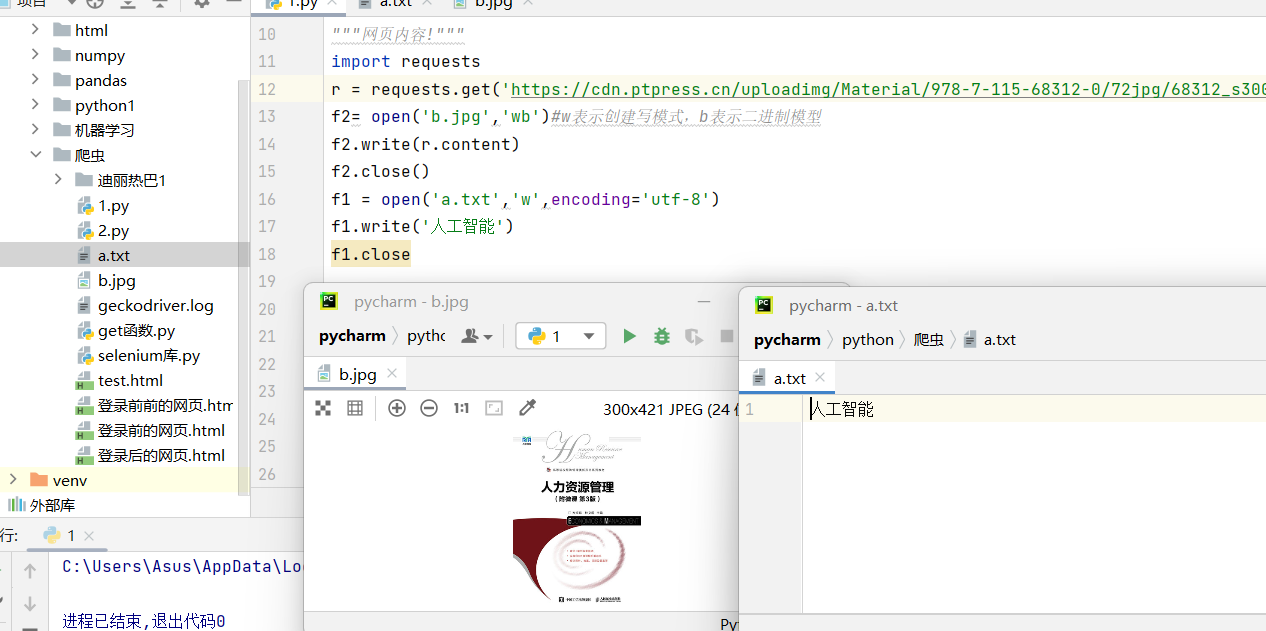Toggle transparency chessboard in b.jpg viewer
The width and height of the screenshot is (1266, 631).
(x=323, y=408)
